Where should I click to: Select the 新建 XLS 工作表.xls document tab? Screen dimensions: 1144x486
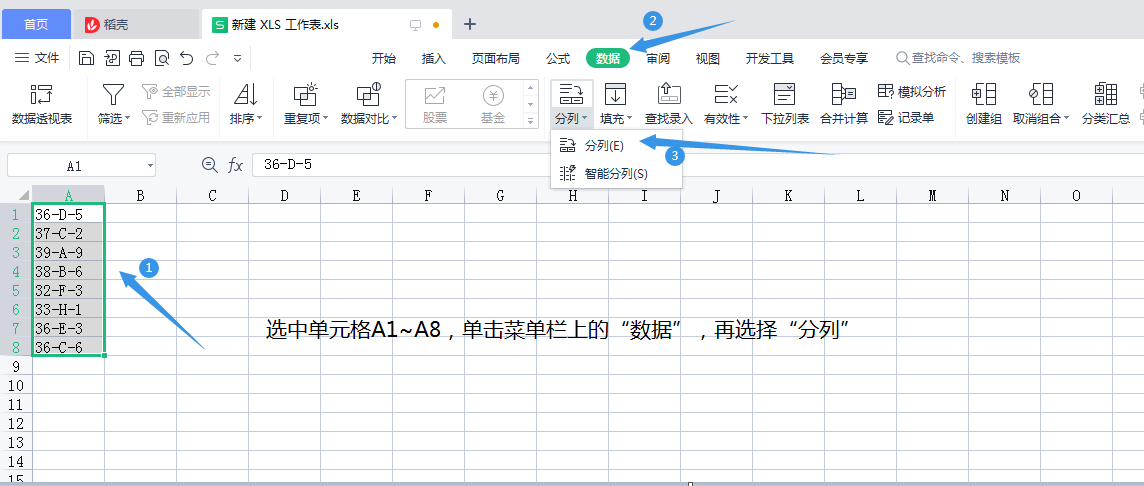[x=325, y=24]
